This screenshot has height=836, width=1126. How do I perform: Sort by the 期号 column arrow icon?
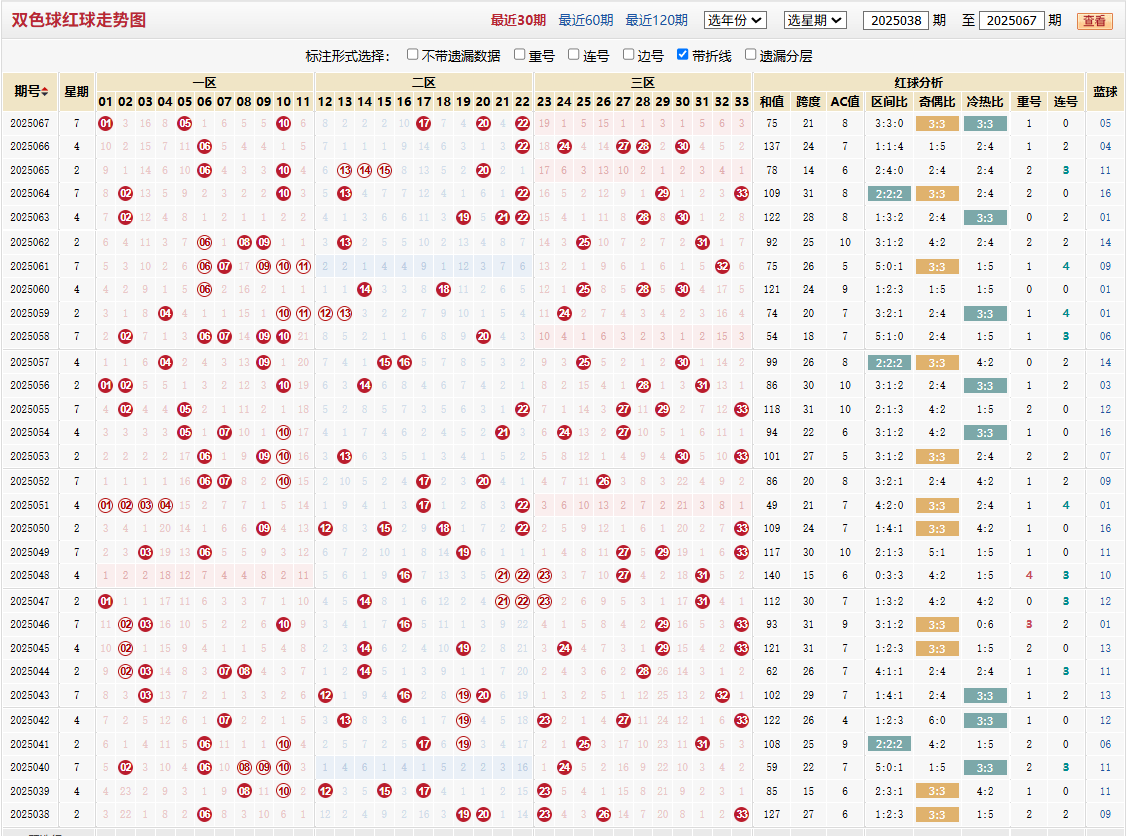[x=45, y=92]
